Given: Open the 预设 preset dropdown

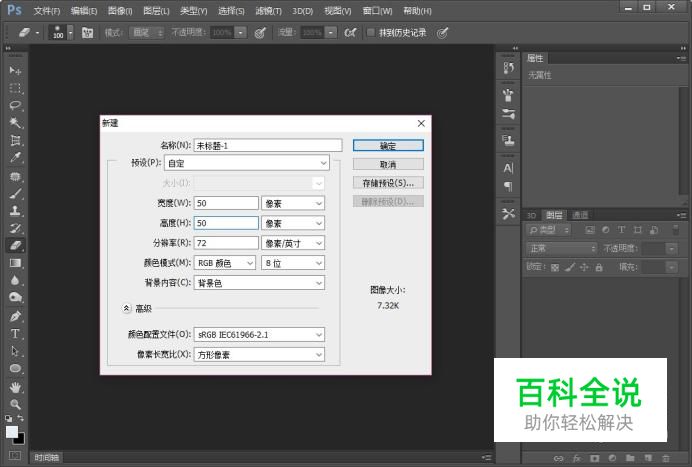Looking at the screenshot, I should (x=247, y=163).
